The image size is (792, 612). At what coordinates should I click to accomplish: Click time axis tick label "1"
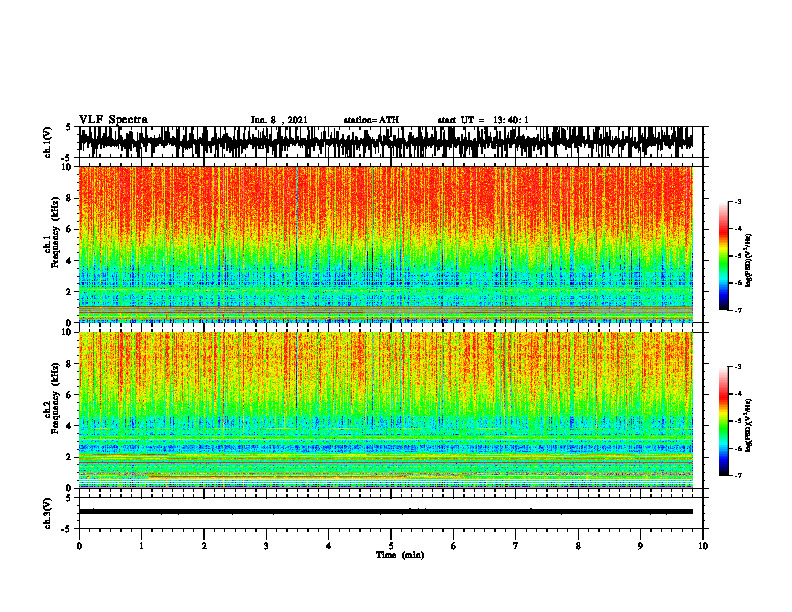[x=141, y=546]
